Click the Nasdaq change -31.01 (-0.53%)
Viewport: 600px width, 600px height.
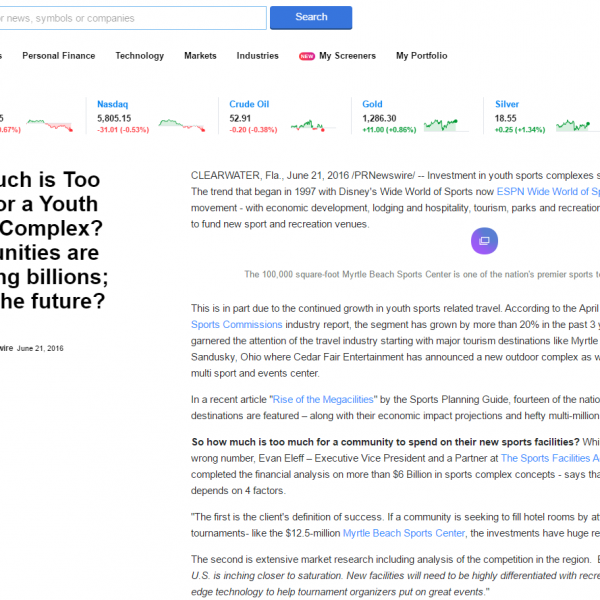pyautogui.click(x=123, y=130)
